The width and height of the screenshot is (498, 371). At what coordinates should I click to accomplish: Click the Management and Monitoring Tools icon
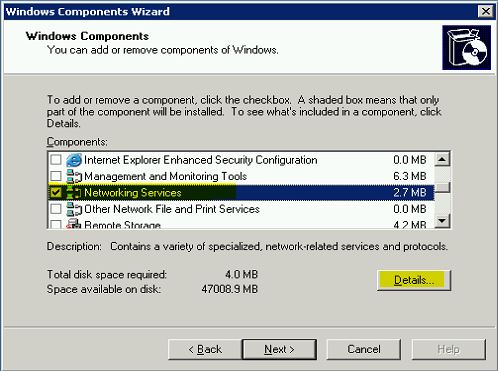point(74,176)
